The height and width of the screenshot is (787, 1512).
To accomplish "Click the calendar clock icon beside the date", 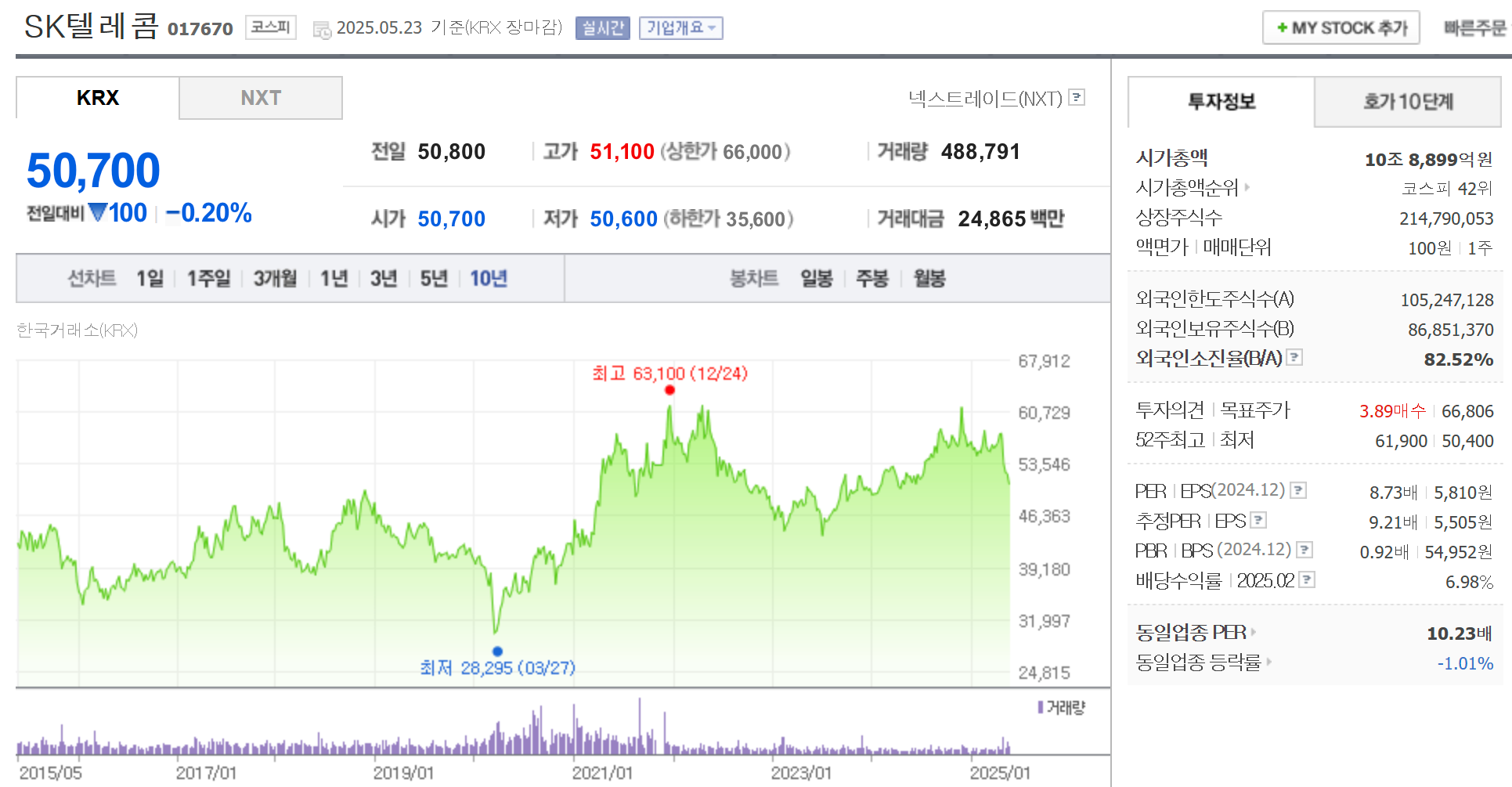I will pyautogui.click(x=322, y=30).
